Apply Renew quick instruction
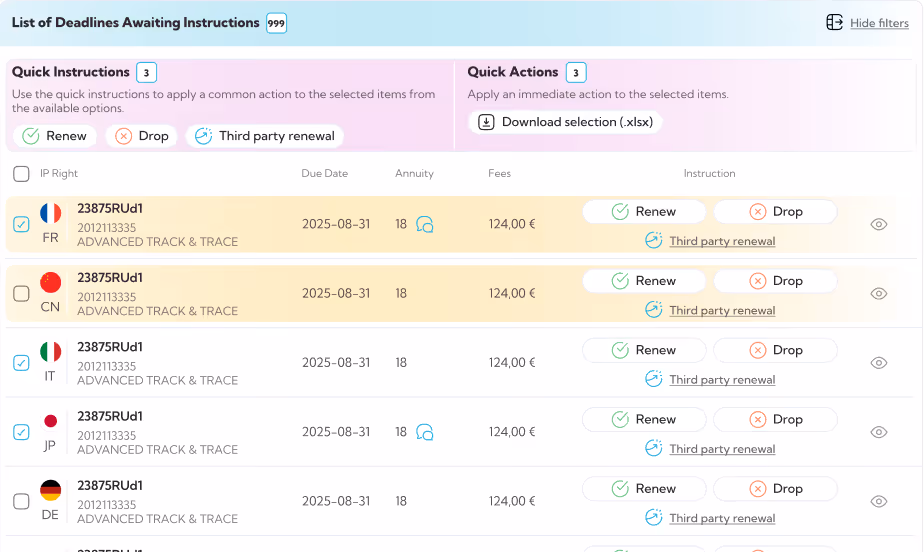 [x=55, y=136]
